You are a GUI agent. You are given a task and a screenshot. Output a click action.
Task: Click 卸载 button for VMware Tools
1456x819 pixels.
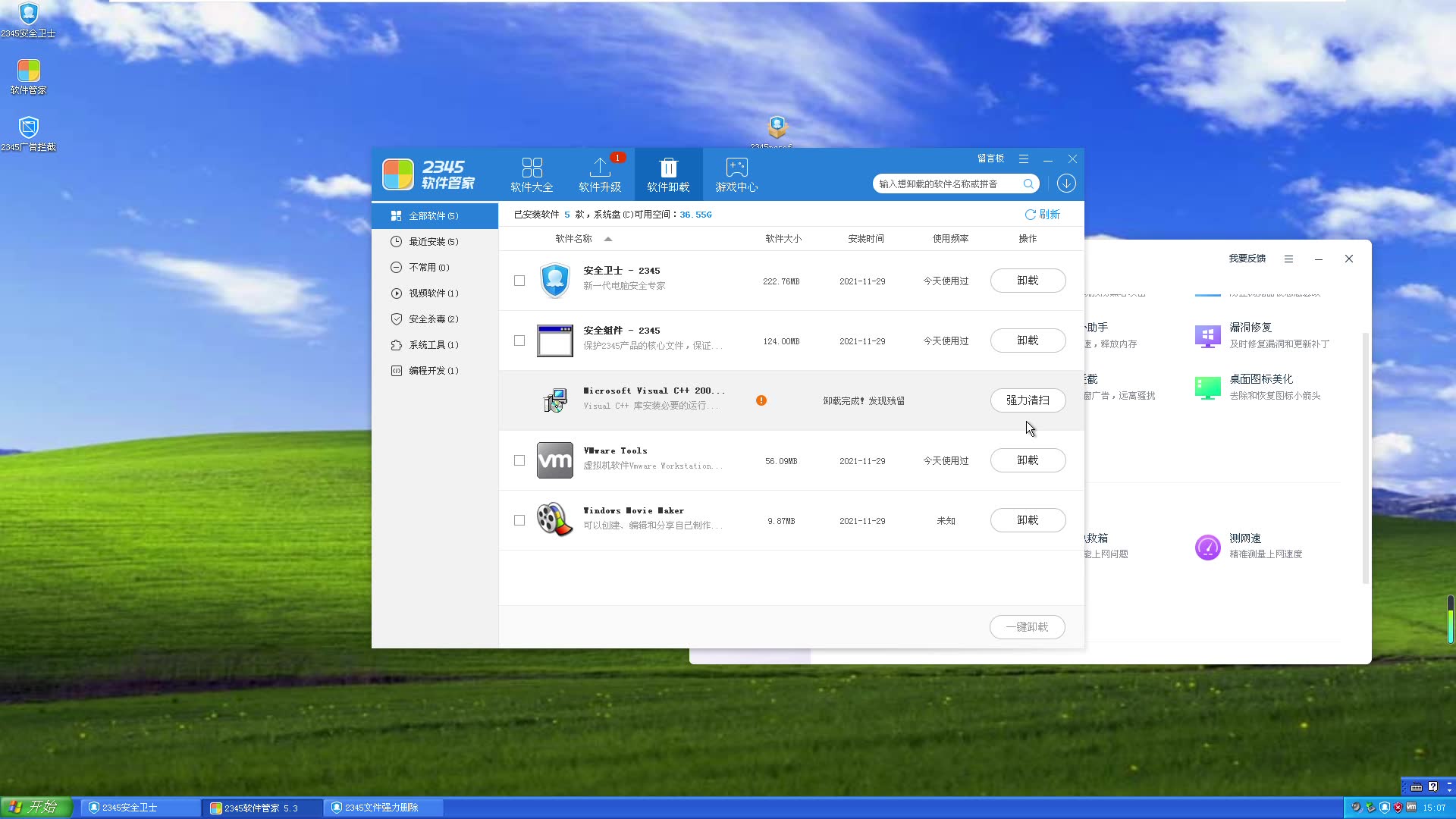click(1028, 460)
